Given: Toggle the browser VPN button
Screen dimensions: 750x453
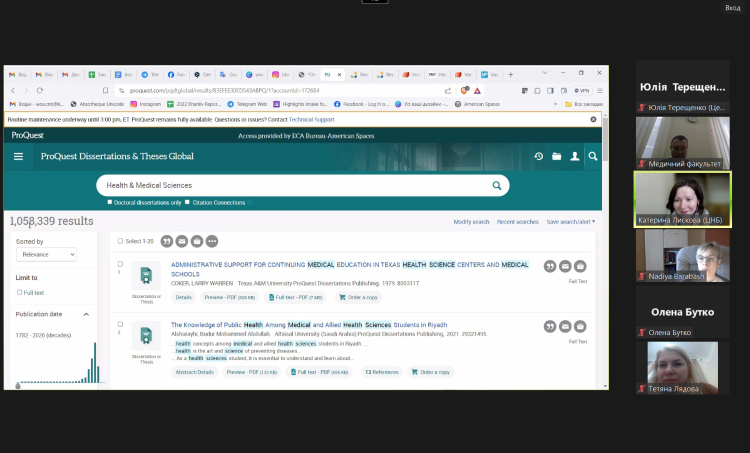Looking at the screenshot, I should [x=582, y=90].
